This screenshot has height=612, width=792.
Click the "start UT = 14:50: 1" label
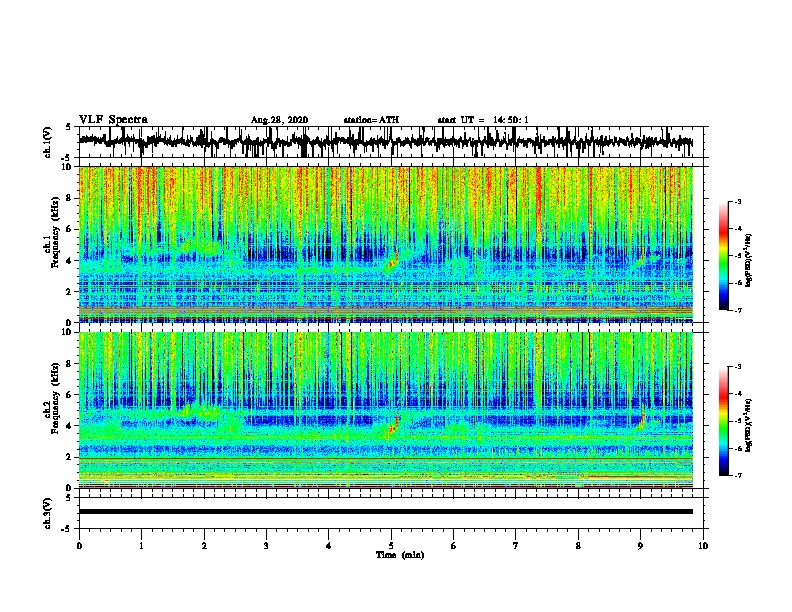[483, 120]
